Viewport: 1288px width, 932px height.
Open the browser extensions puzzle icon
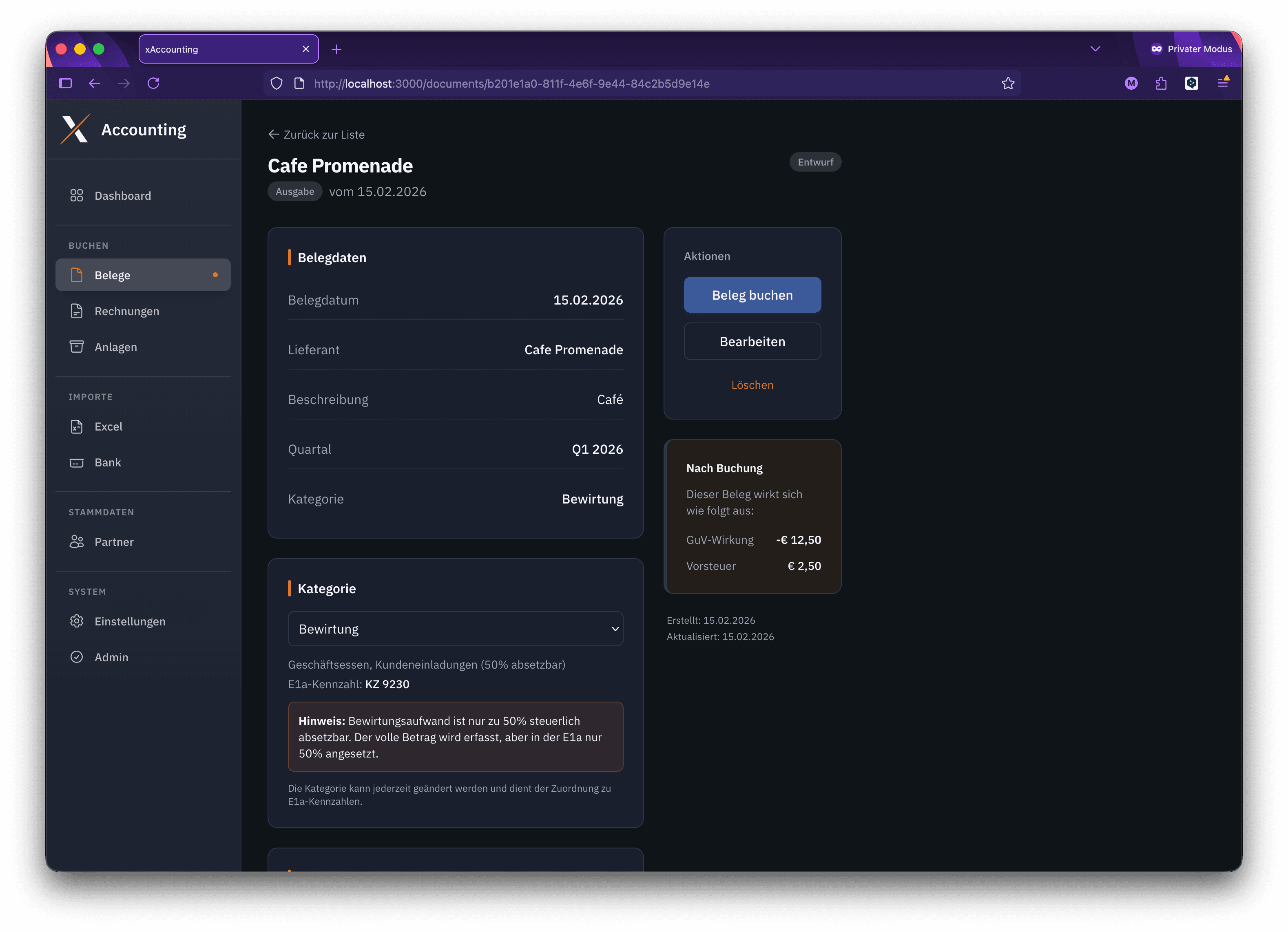(1161, 84)
